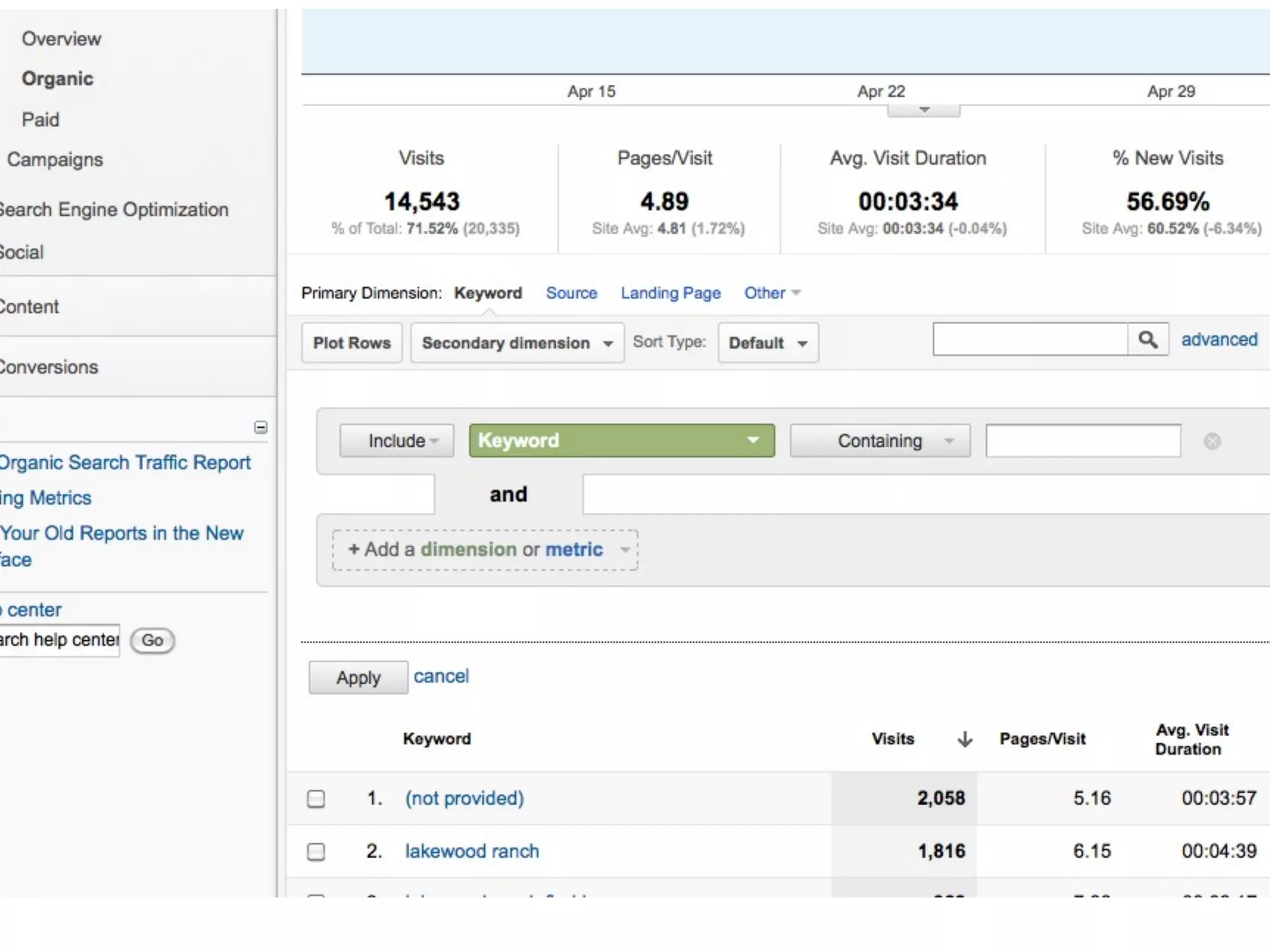Open the Secondary dimension dropdown
1270x952 pixels.
point(517,343)
